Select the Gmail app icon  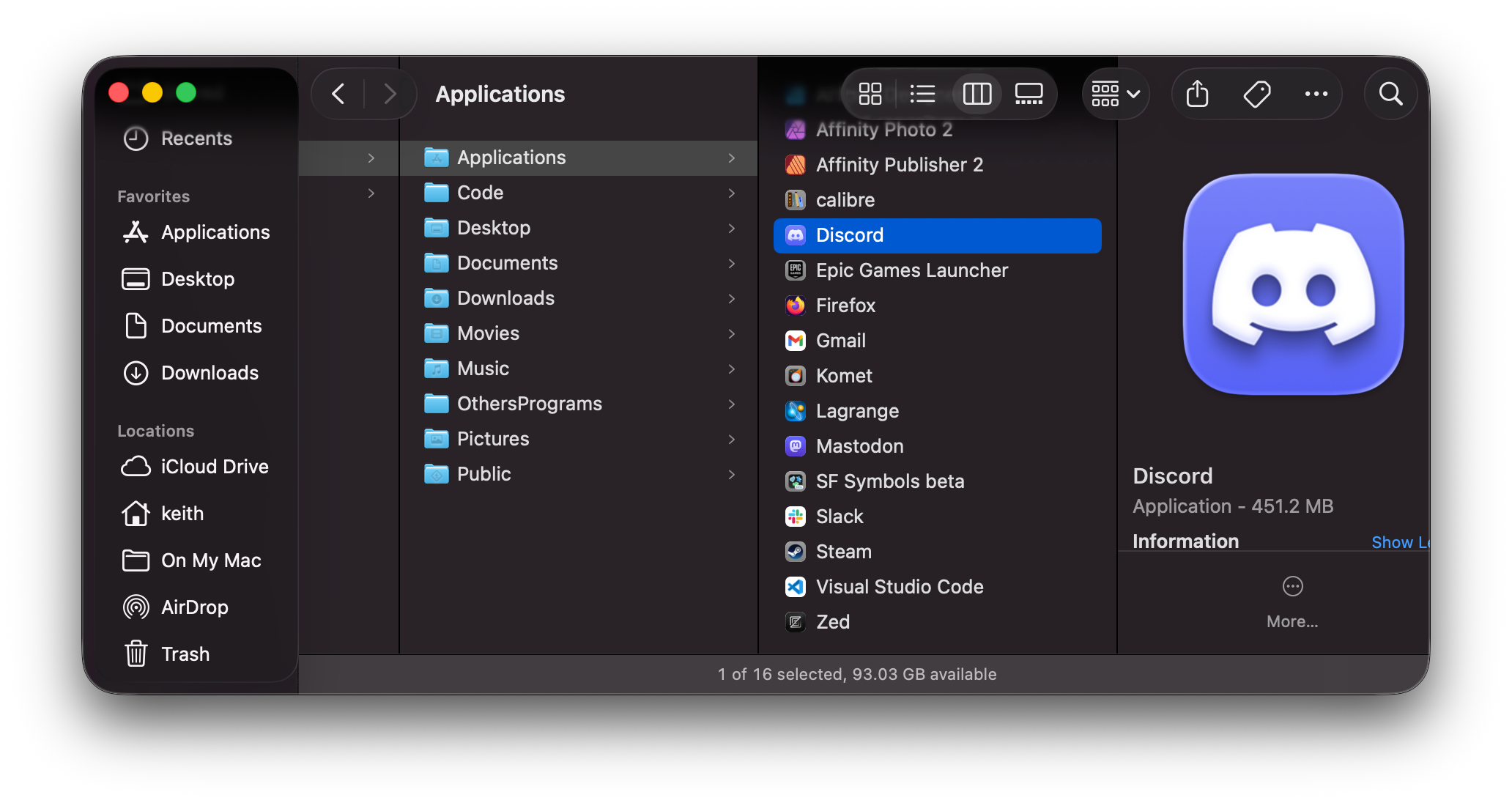tap(796, 341)
